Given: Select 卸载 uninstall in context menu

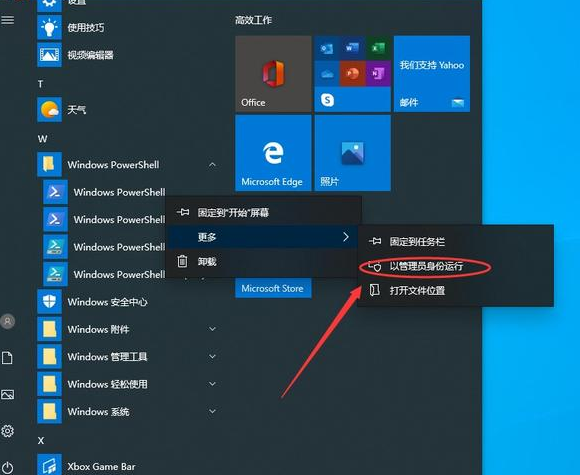Looking at the screenshot, I should (x=263, y=262).
